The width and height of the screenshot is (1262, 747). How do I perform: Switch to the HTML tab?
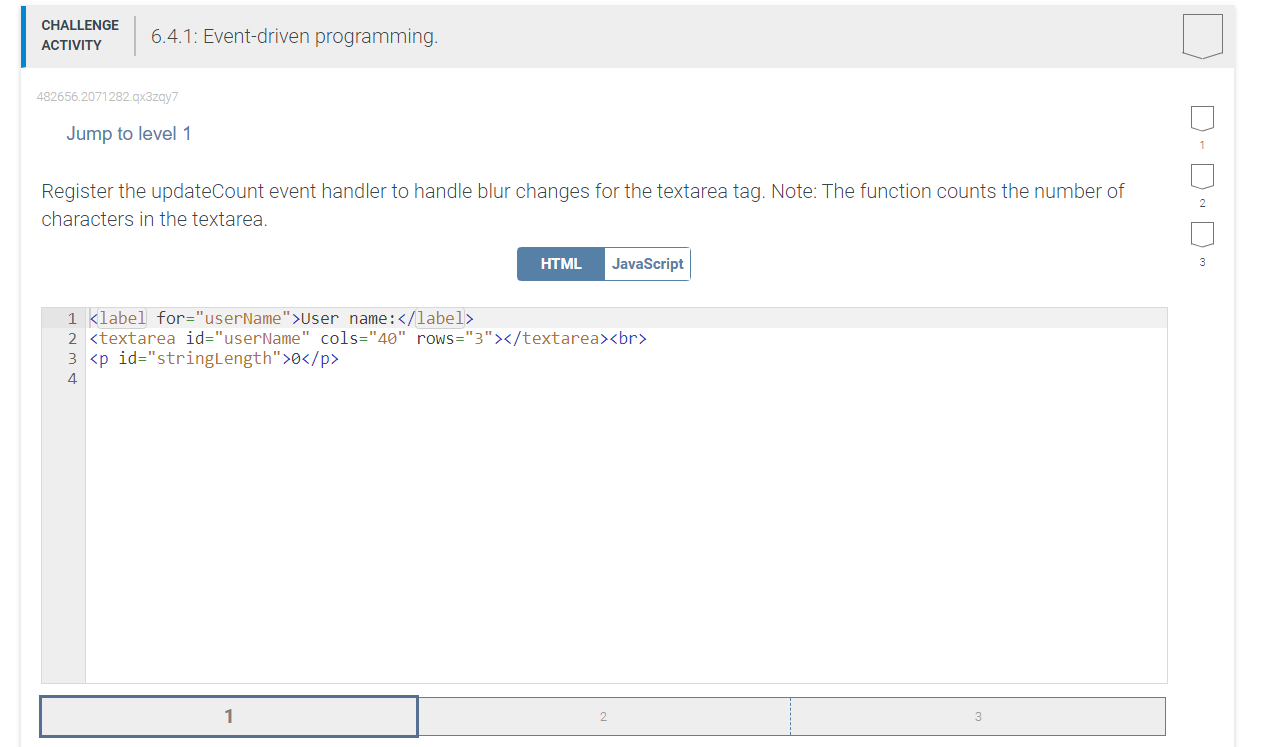pyautogui.click(x=561, y=264)
